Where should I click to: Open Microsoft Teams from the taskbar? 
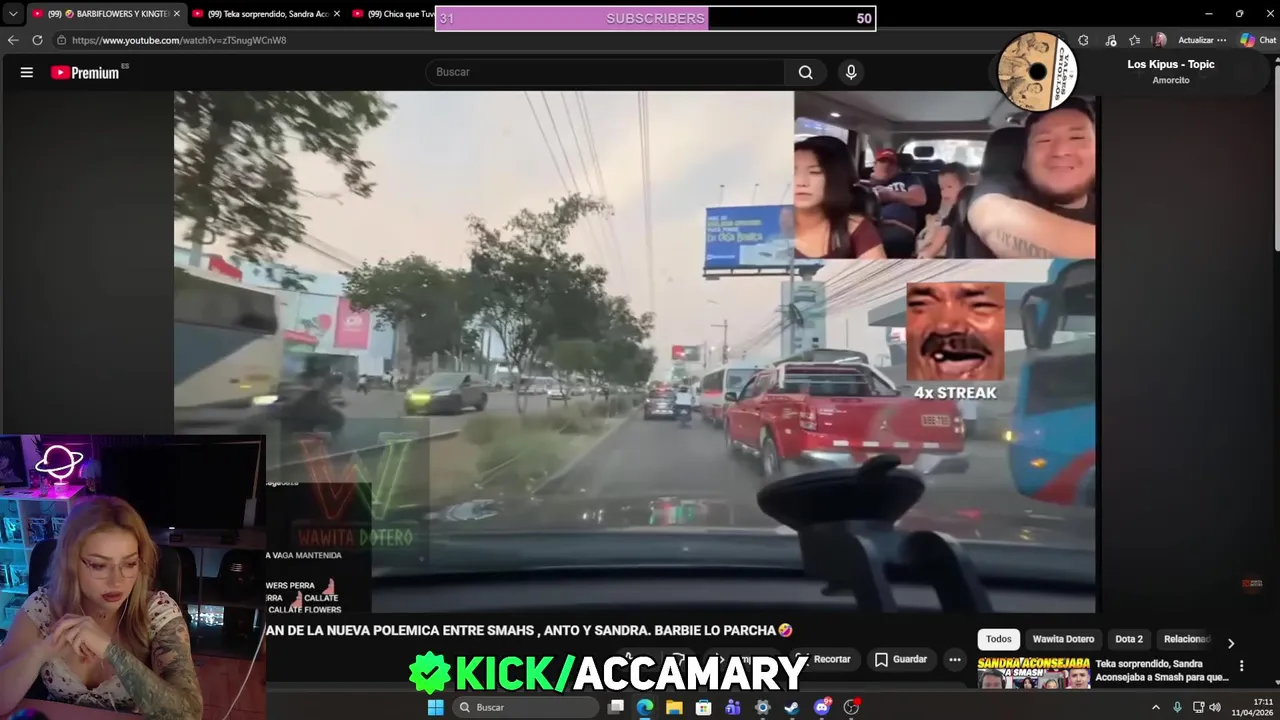pyautogui.click(x=733, y=707)
